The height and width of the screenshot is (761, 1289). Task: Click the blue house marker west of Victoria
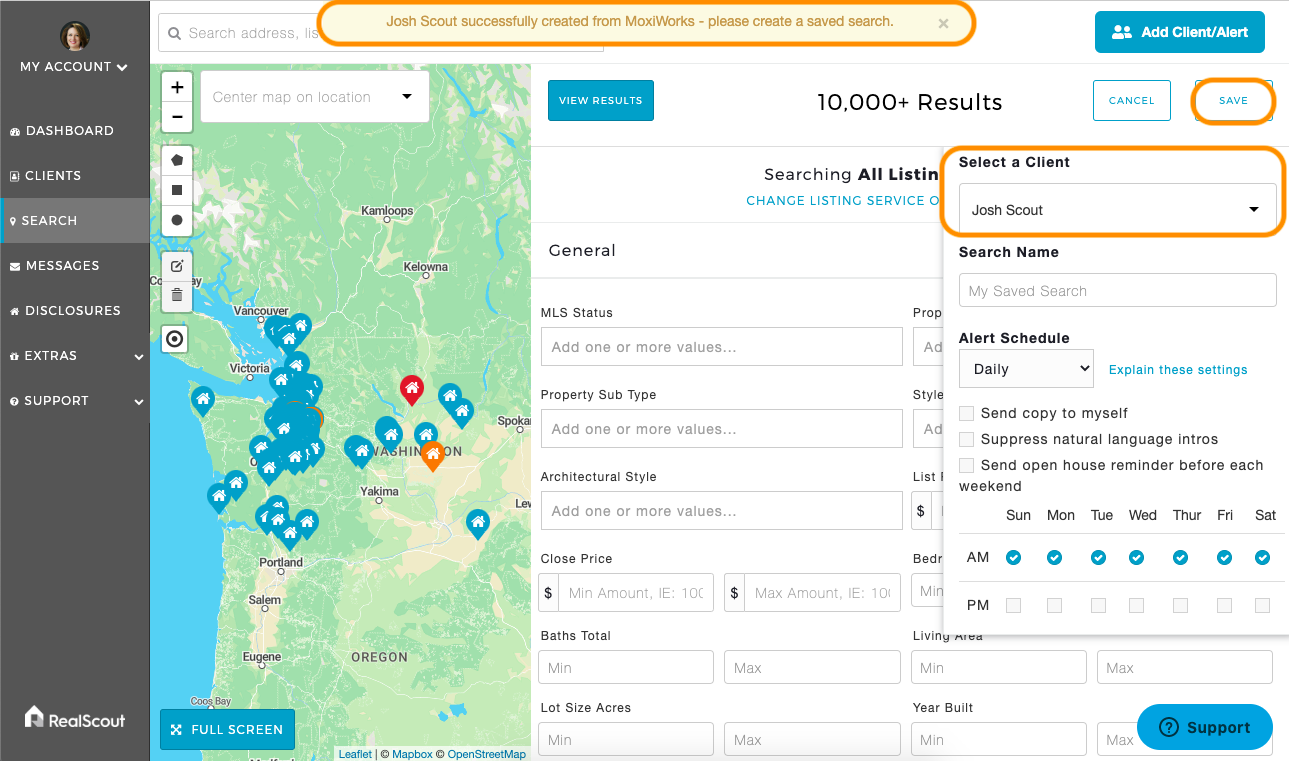[203, 401]
